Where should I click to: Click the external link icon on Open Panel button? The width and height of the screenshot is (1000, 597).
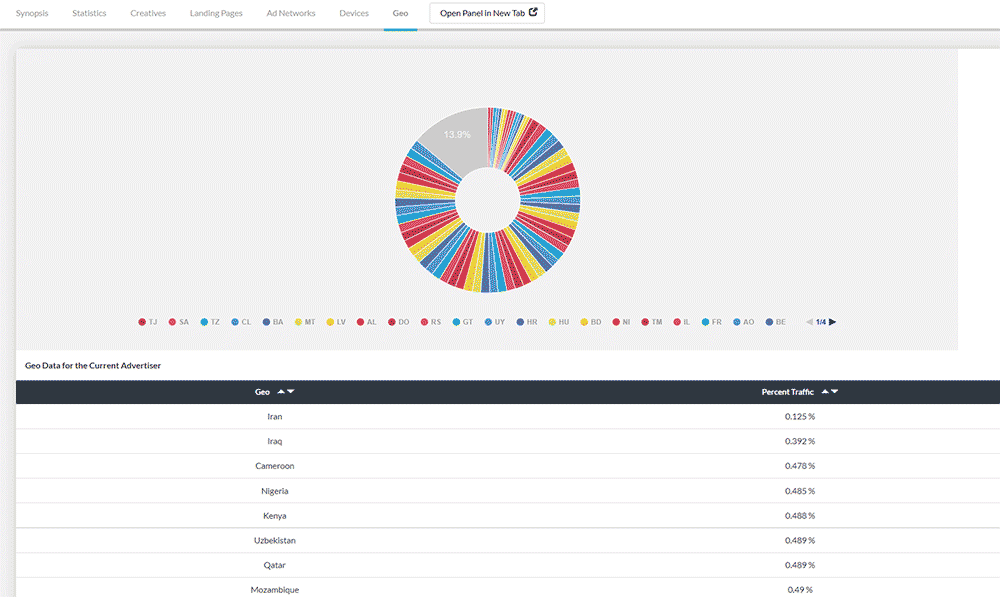point(533,13)
